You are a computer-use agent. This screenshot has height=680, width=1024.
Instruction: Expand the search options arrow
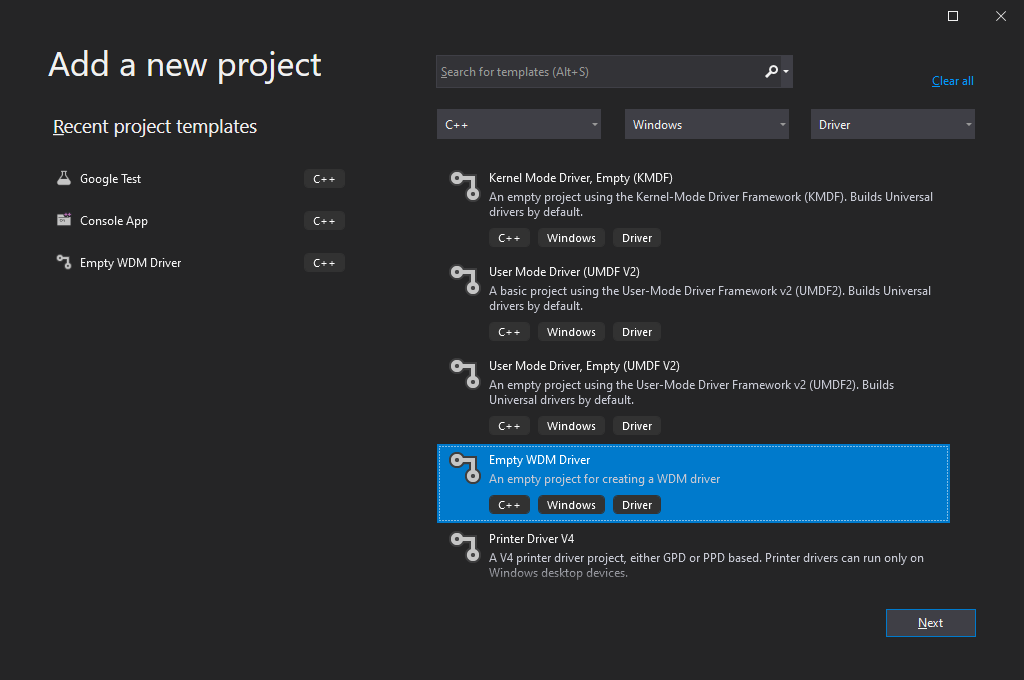coord(787,71)
